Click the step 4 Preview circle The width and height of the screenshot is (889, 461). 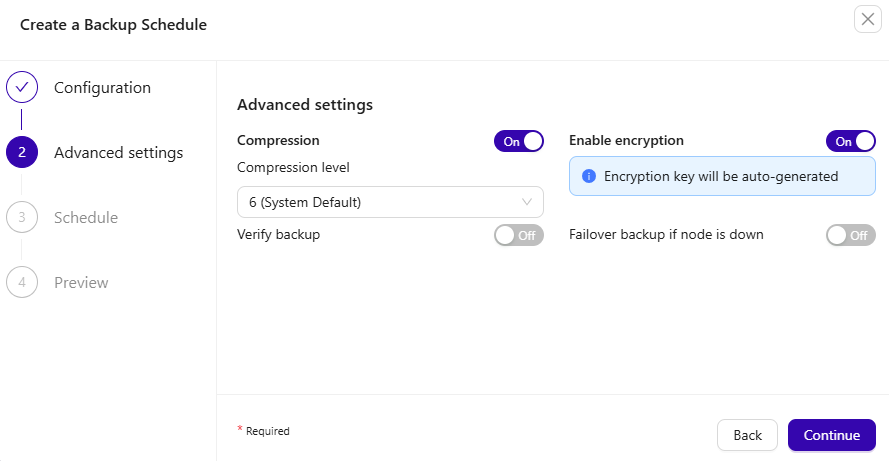(x=22, y=282)
